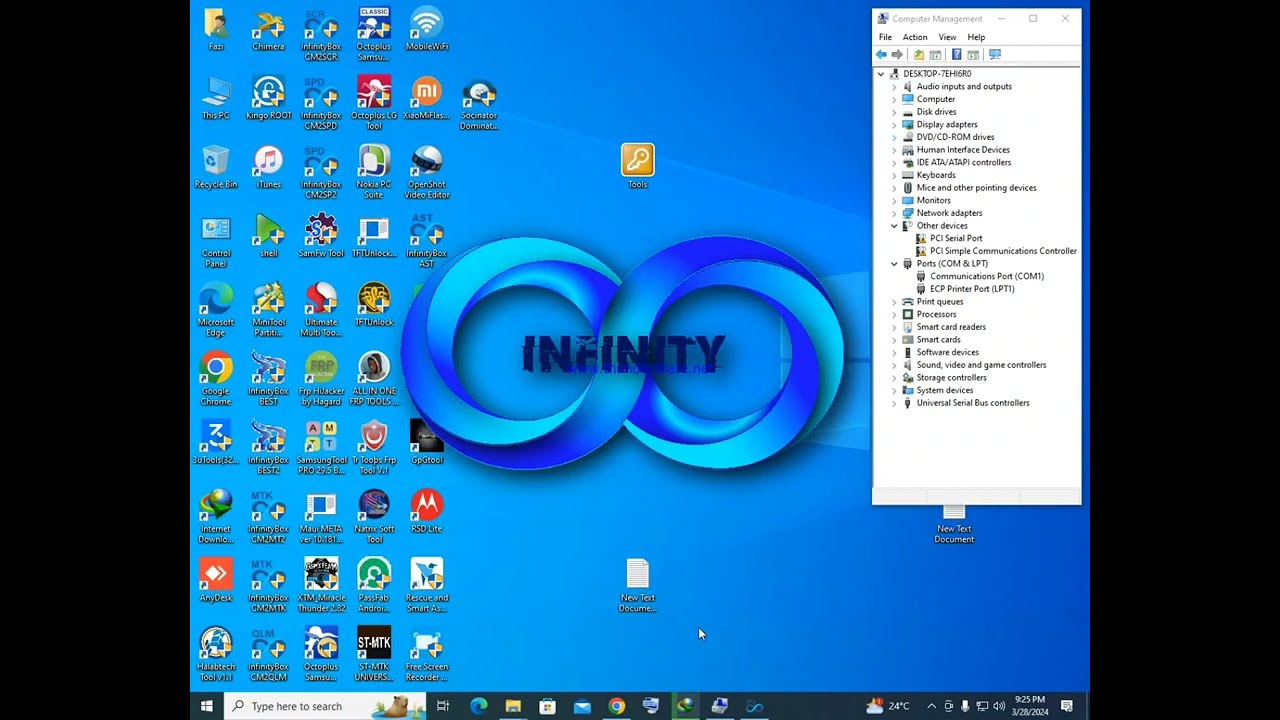Select Communications Port (COM1) entry
Screen dimensions: 1280x720
pyautogui.click(x=986, y=276)
